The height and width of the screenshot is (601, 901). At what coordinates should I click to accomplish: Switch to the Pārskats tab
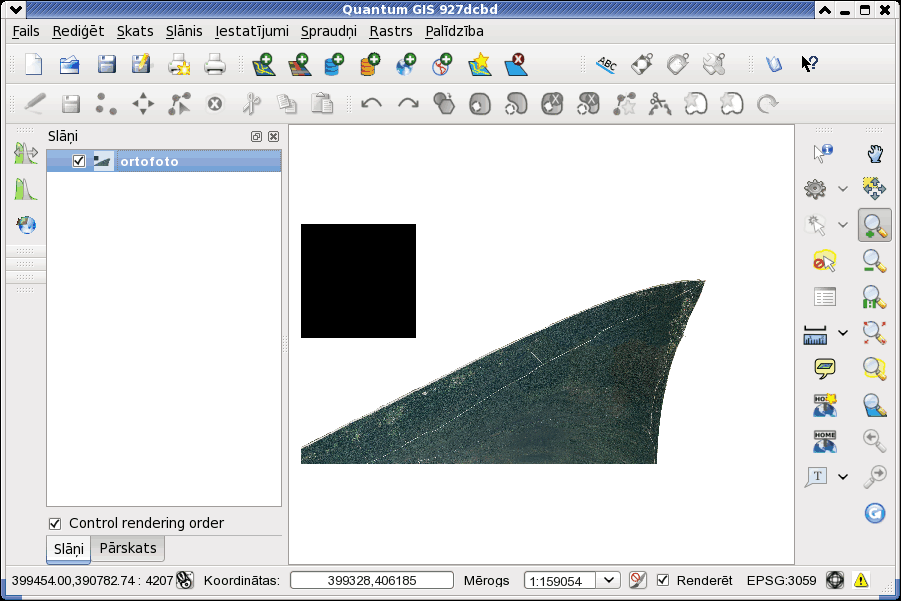click(128, 548)
